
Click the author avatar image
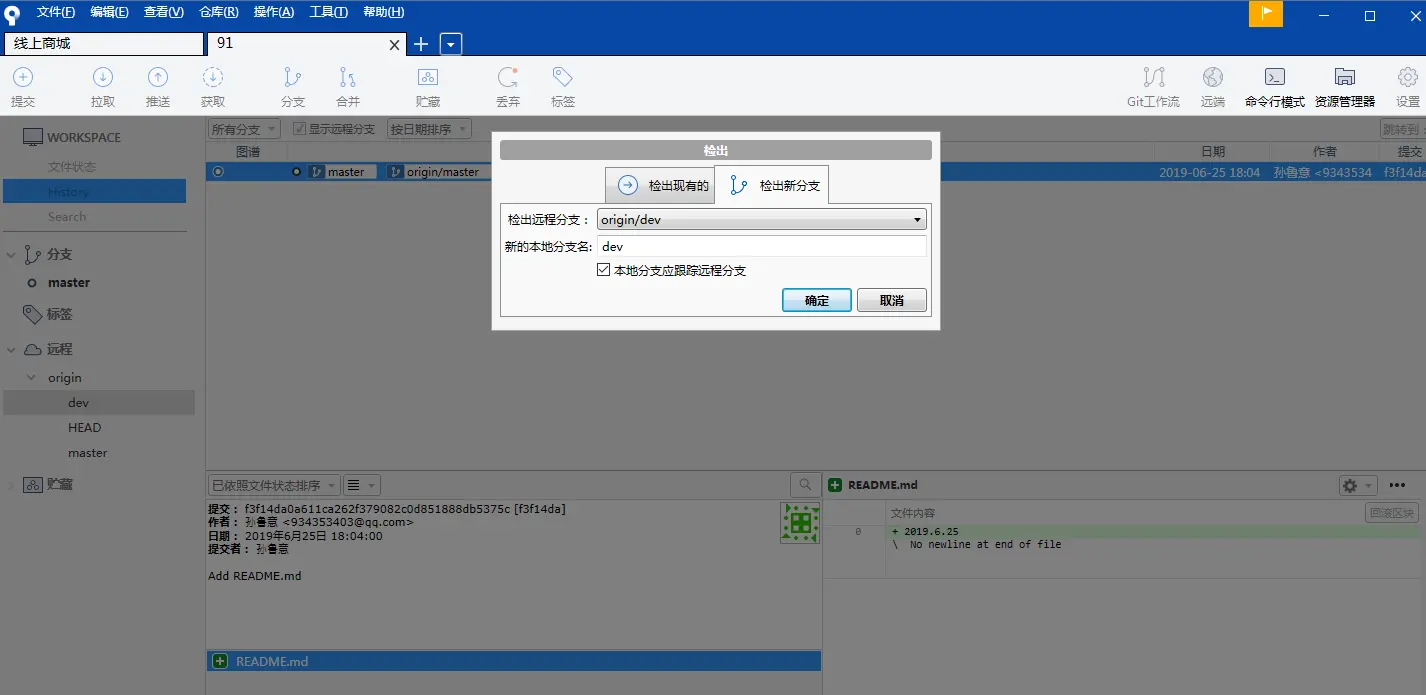[x=800, y=523]
